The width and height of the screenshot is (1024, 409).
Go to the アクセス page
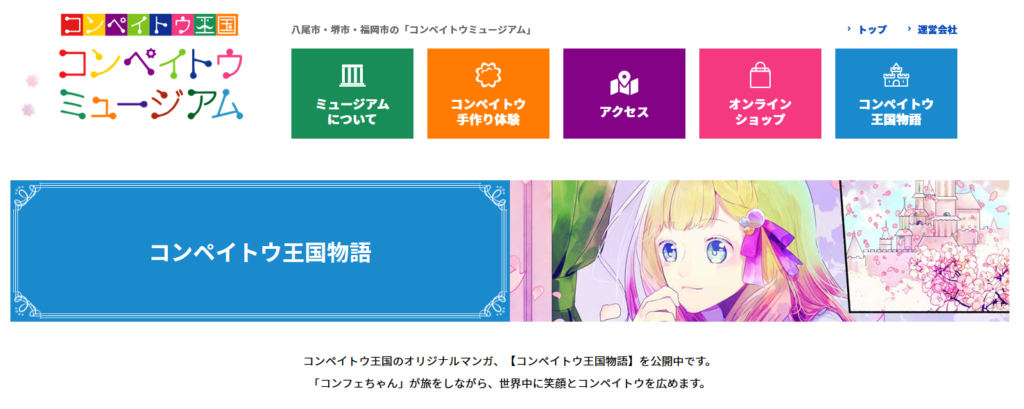[624, 93]
